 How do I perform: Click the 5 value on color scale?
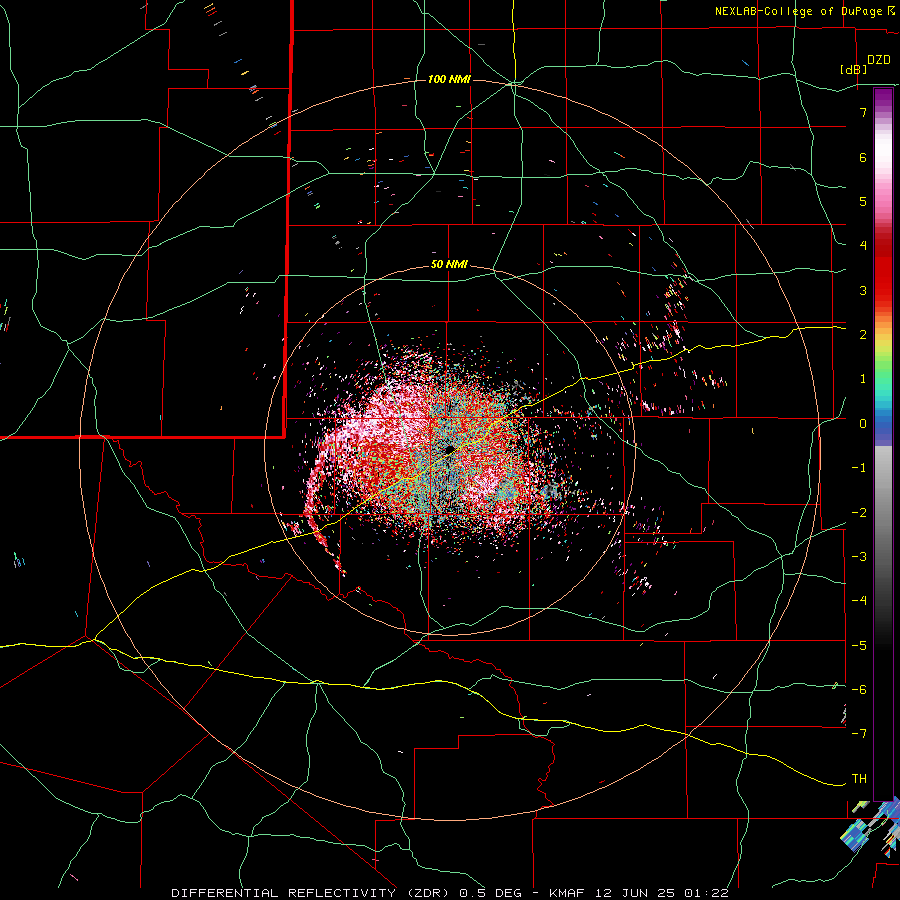tap(863, 201)
